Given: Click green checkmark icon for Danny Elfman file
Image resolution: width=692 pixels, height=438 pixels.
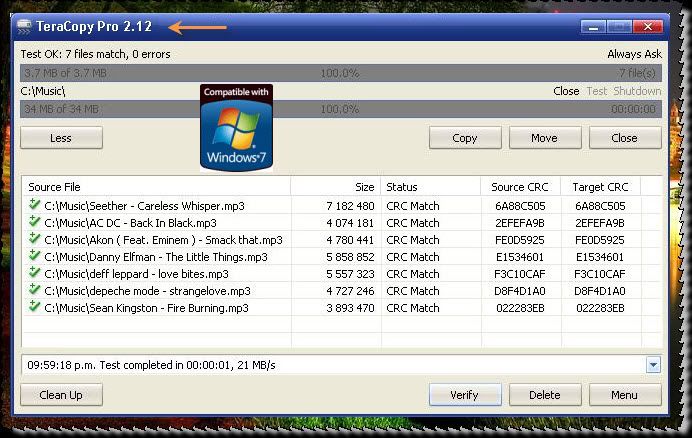Looking at the screenshot, I should tap(35, 256).
